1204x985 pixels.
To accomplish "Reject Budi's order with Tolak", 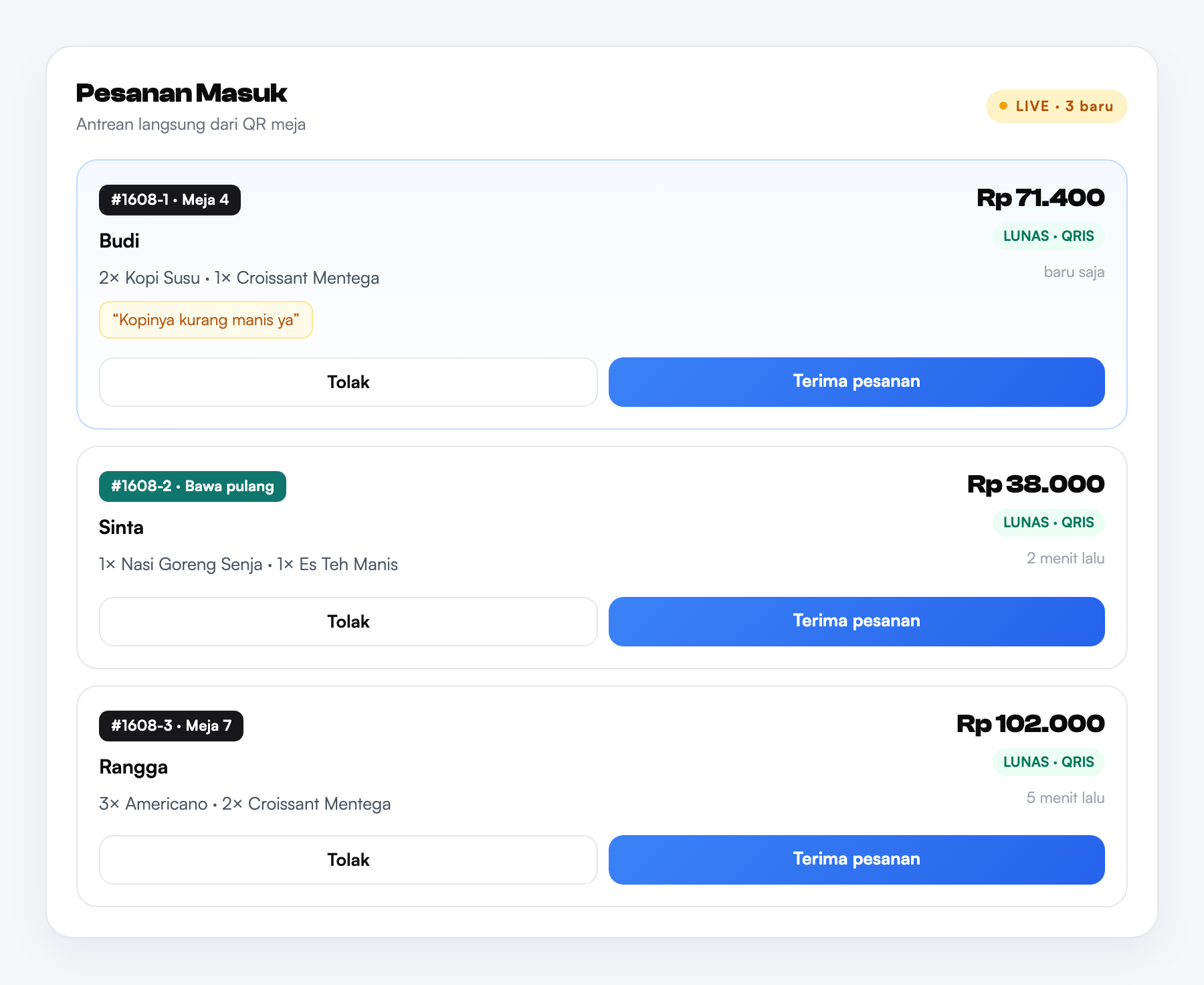I will pos(348,382).
